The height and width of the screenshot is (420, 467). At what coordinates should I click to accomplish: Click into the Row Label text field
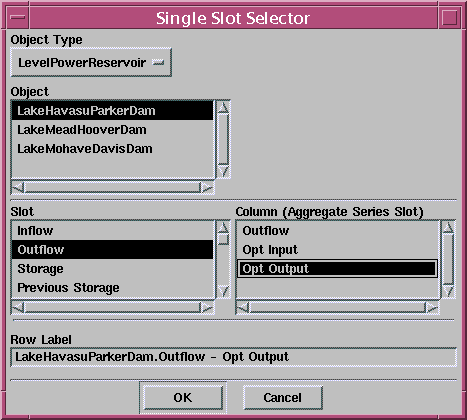[x=233, y=357]
